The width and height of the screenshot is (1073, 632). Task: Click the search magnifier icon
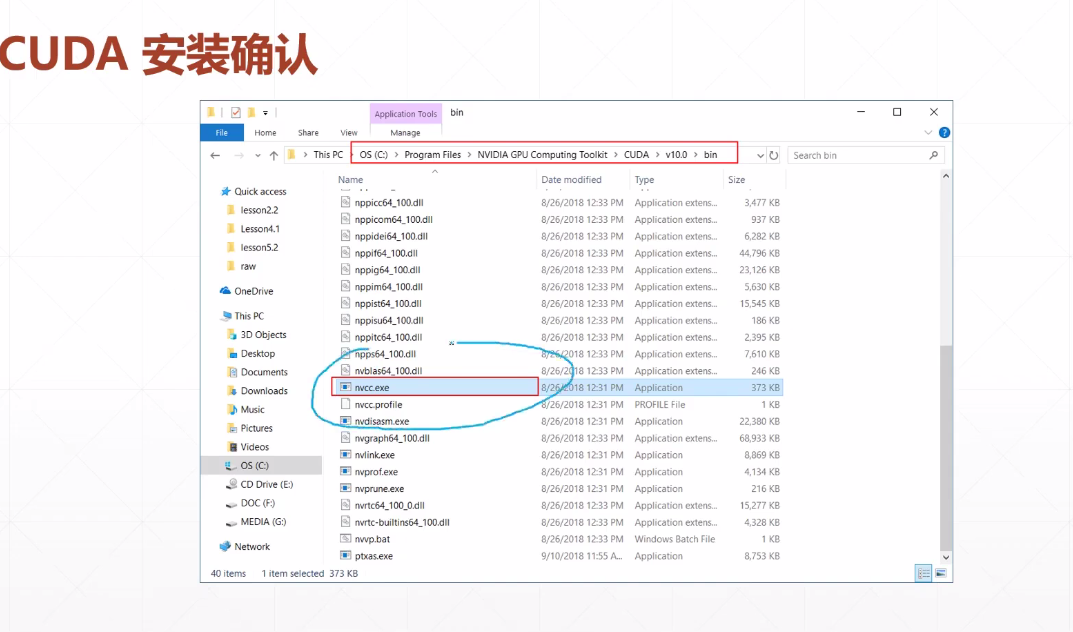933,155
